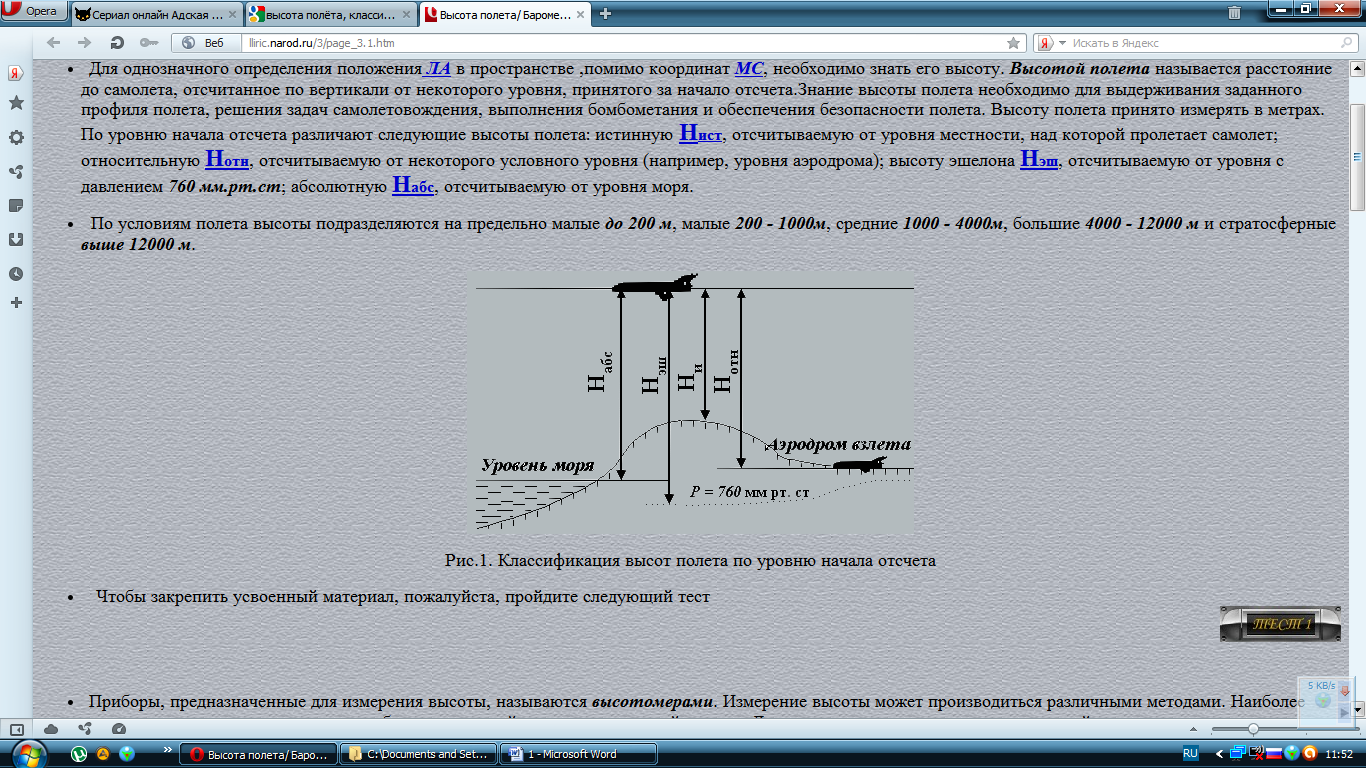
Task: Follow the Нэш link
Action: pos(1039,160)
